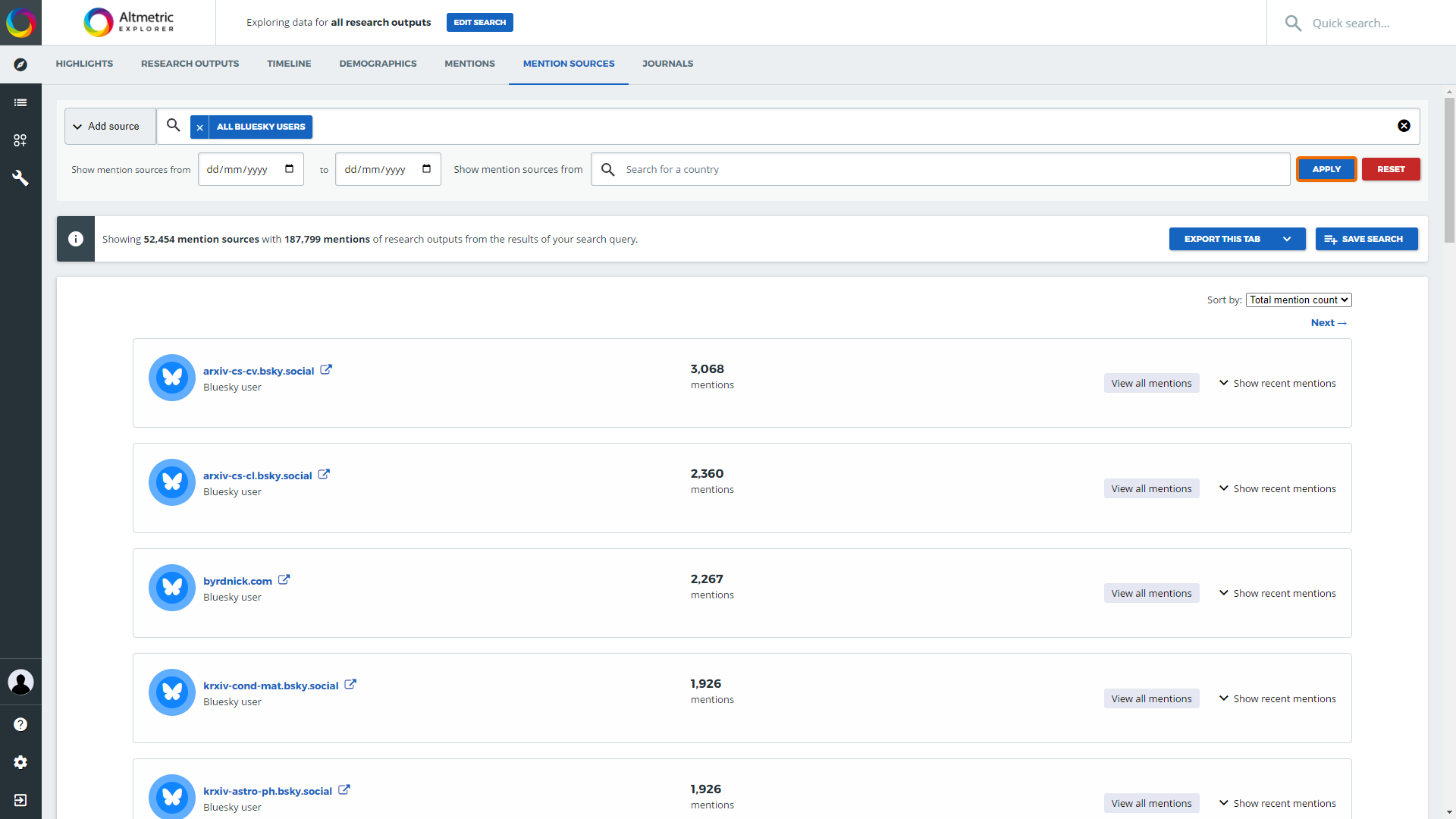This screenshot has width=1456, height=819.
Task: Open the Export This Tab format dropdown arrow
Action: click(x=1288, y=239)
